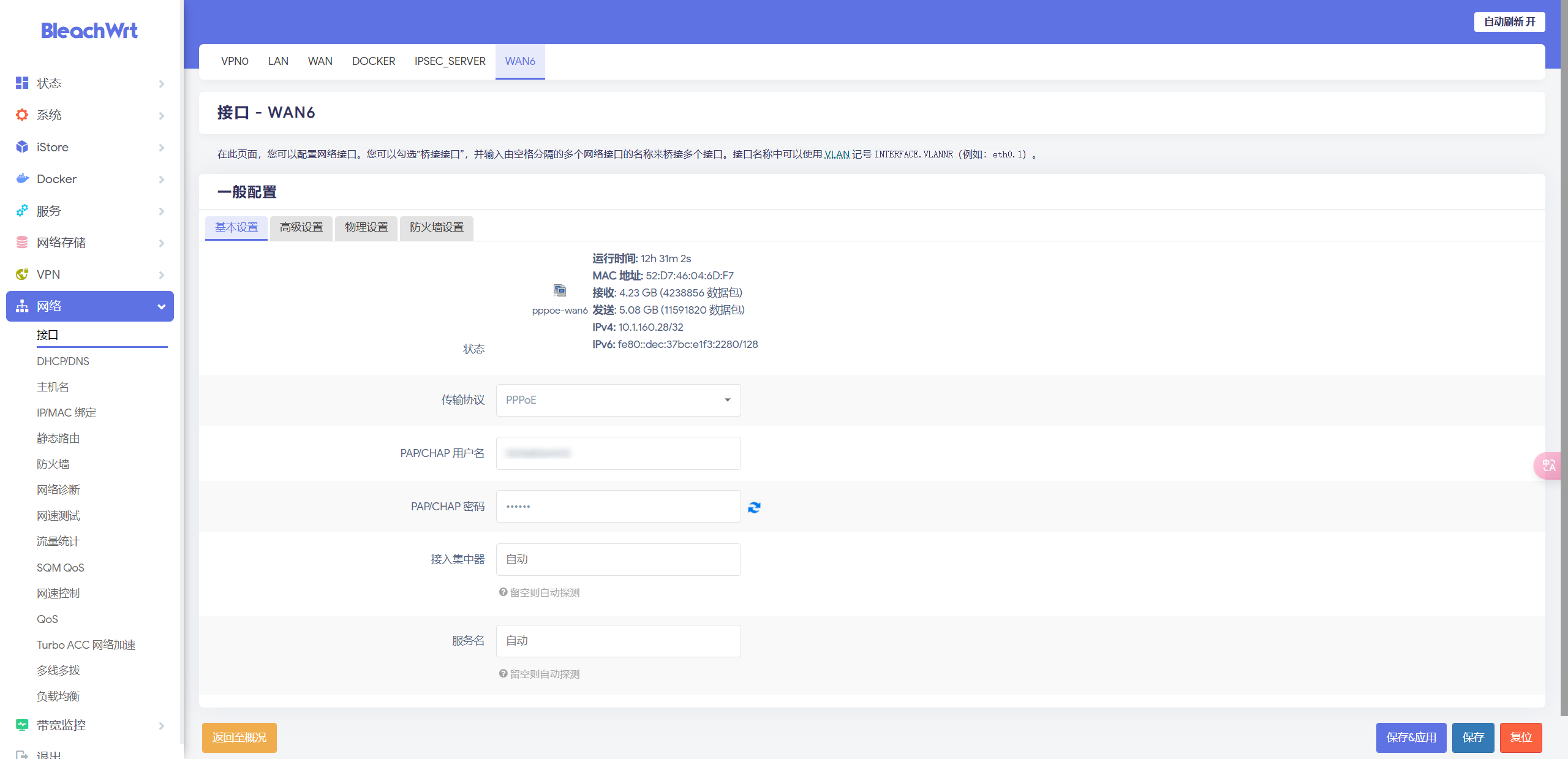Click the iStore cube icon
Viewport: 1568px width, 759px height.
pyautogui.click(x=22, y=147)
